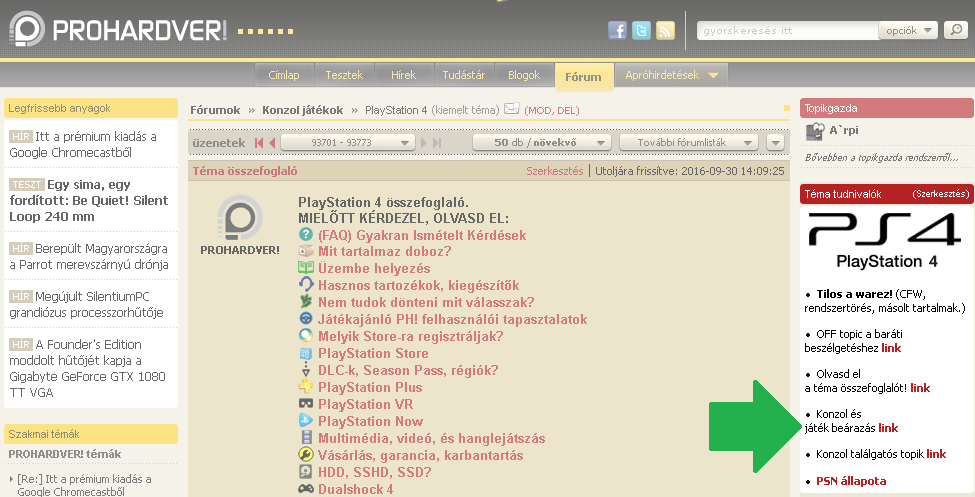Click the VR headset icon beside PlayStation VR
Screen dimensions: 975x497
pos(305,404)
